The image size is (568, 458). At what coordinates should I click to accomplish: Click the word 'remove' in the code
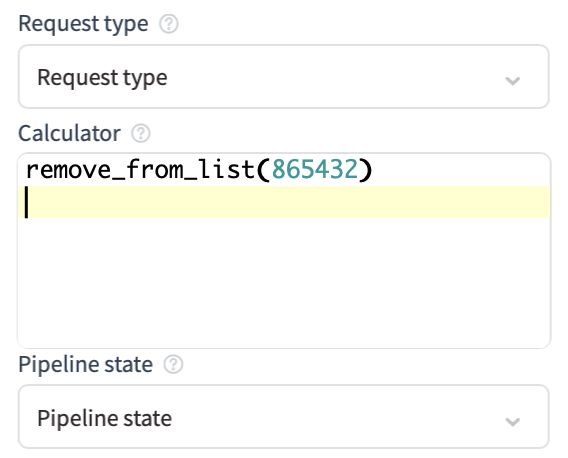[68, 170]
